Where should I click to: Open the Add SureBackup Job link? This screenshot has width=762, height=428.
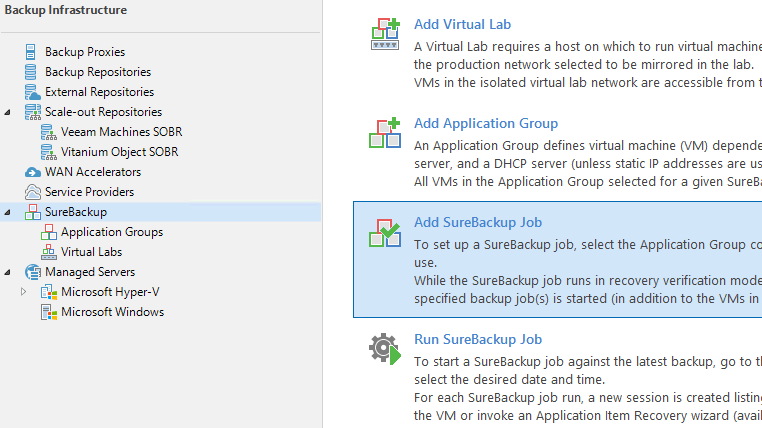tap(478, 223)
